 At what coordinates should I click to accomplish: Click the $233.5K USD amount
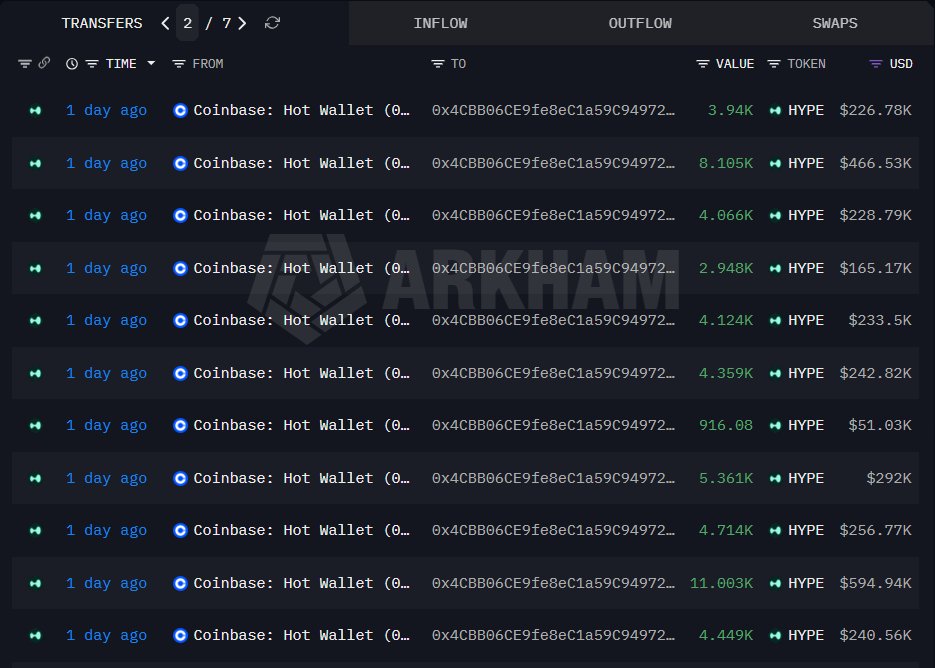(880, 320)
